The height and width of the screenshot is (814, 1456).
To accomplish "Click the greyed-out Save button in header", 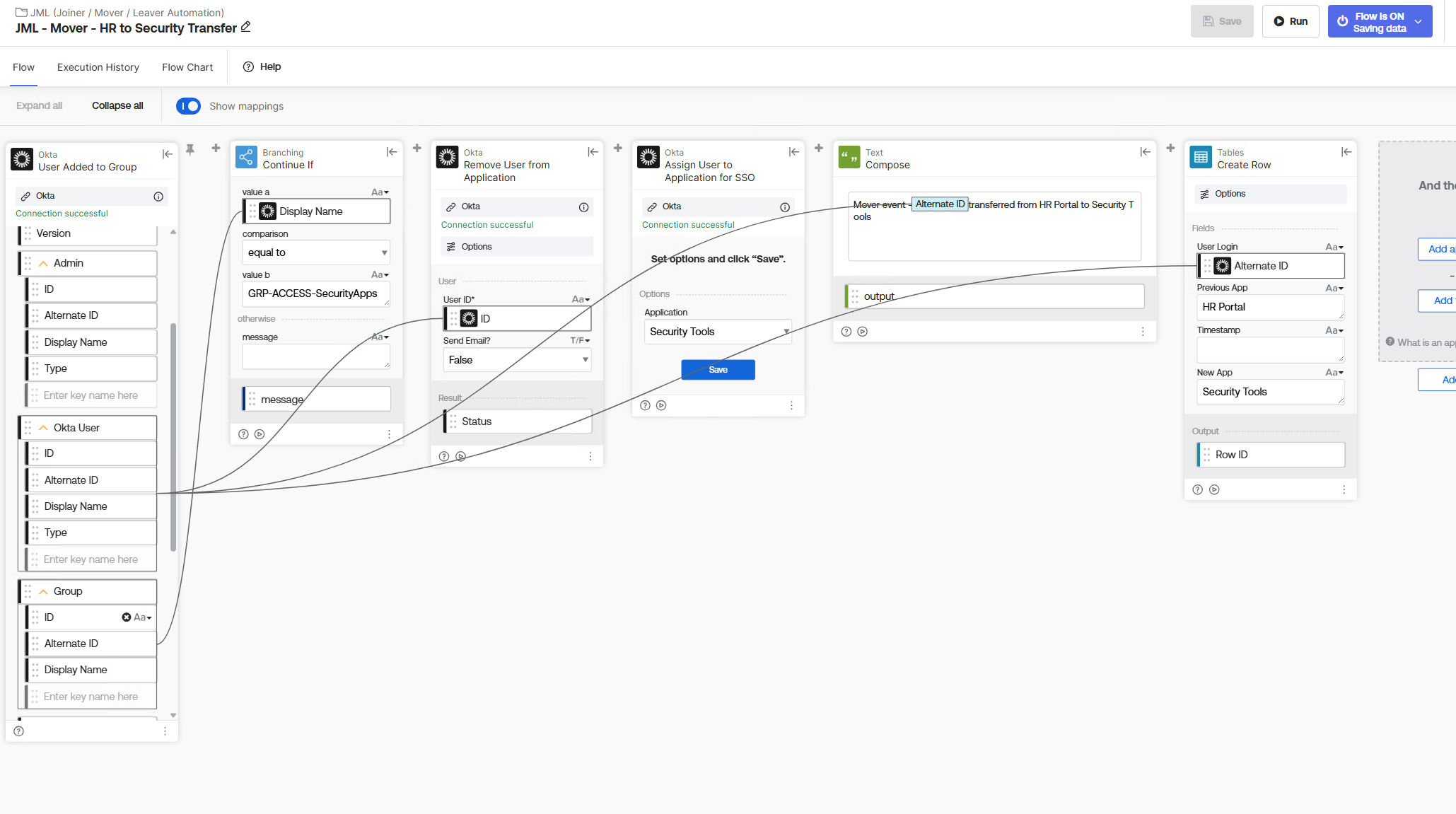I will [x=1222, y=21].
